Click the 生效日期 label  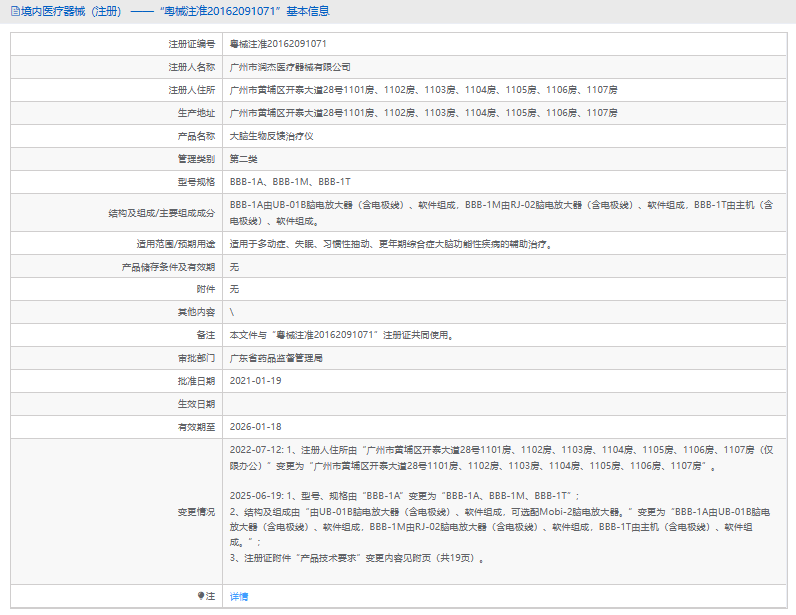196,404
